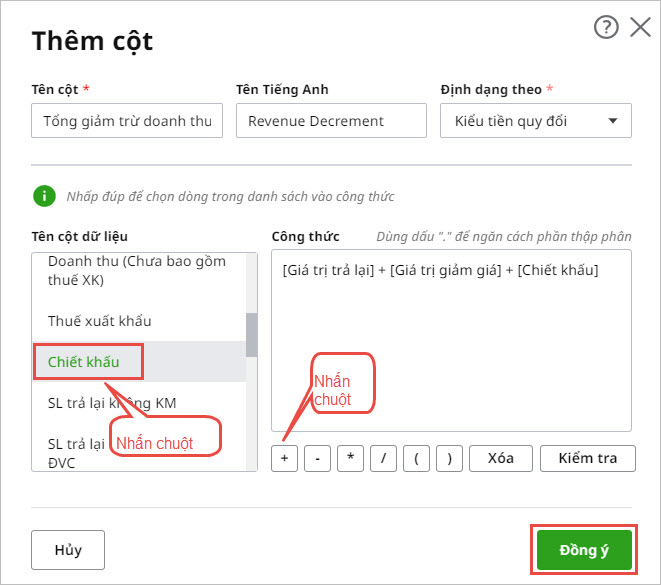Confirm with the Đồng ý button
661x585 pixels.
coord(583,549)
